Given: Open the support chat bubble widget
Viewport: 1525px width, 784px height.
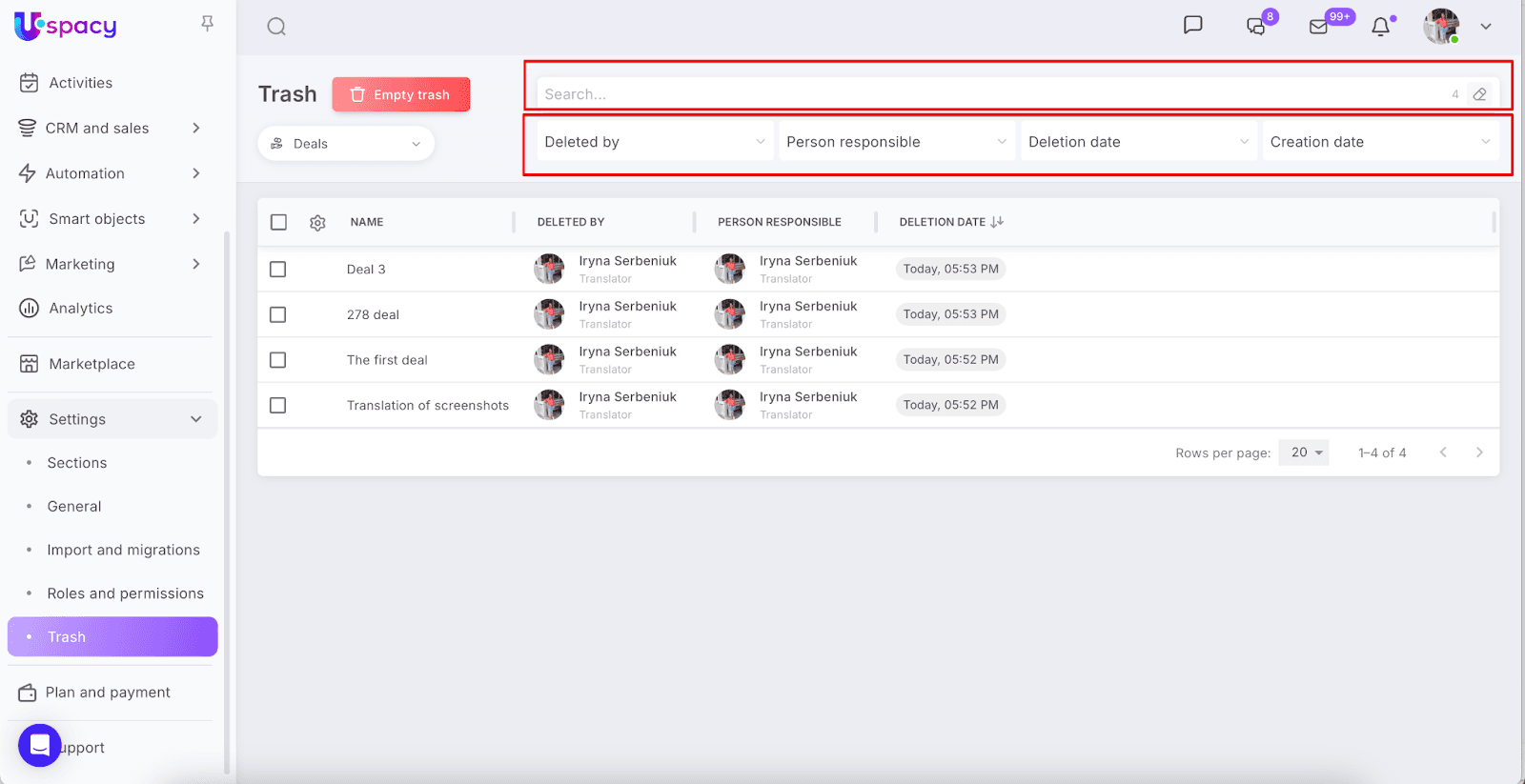Looking at the screenshot, I should (40, 745).
